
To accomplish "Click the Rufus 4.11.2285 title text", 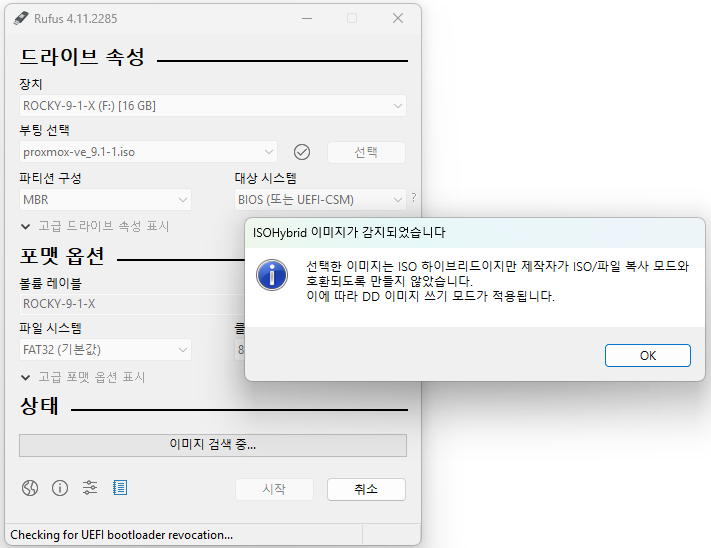I will pos(76,19).
